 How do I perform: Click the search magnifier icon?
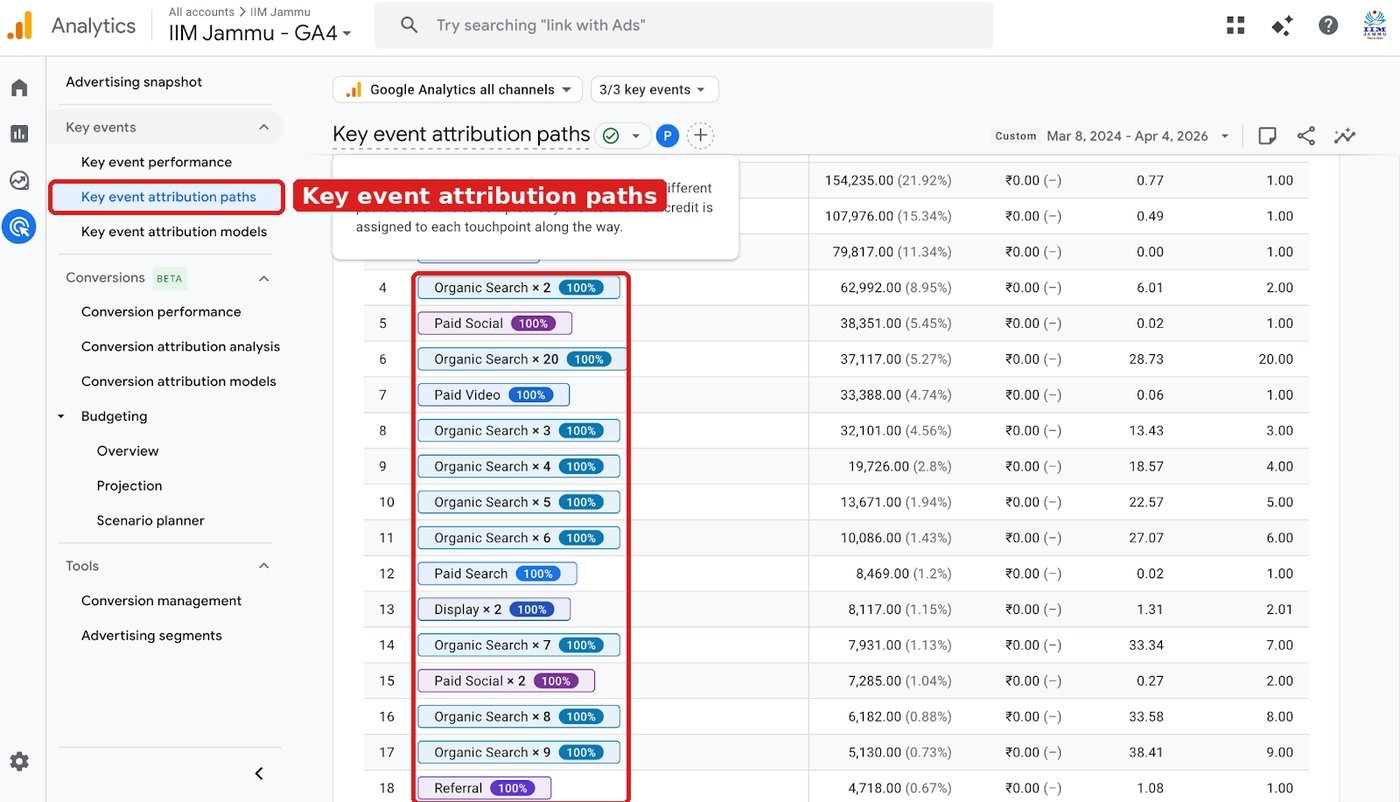409,25
